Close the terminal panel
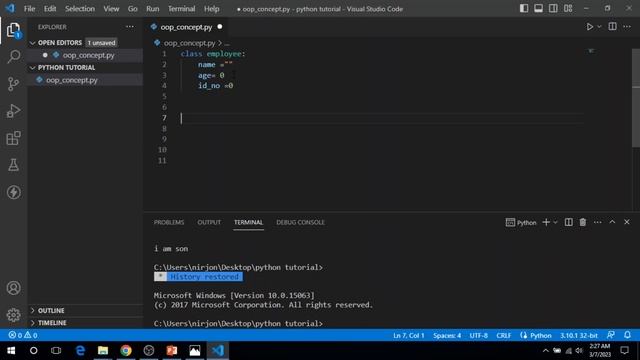The height and width of the screenshot is (360, 640). pos(627,222)
